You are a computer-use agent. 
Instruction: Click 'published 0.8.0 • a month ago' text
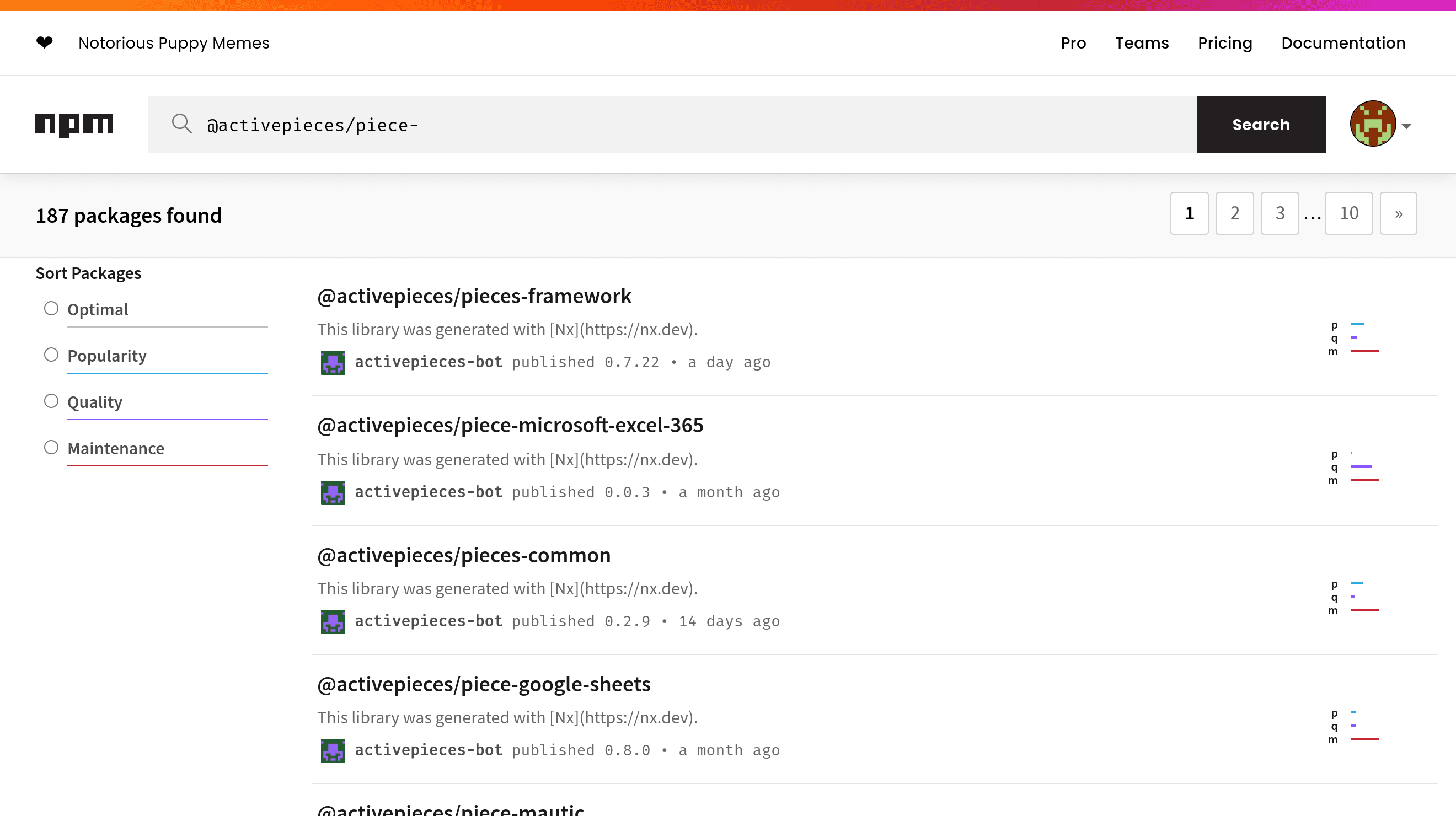646,750
